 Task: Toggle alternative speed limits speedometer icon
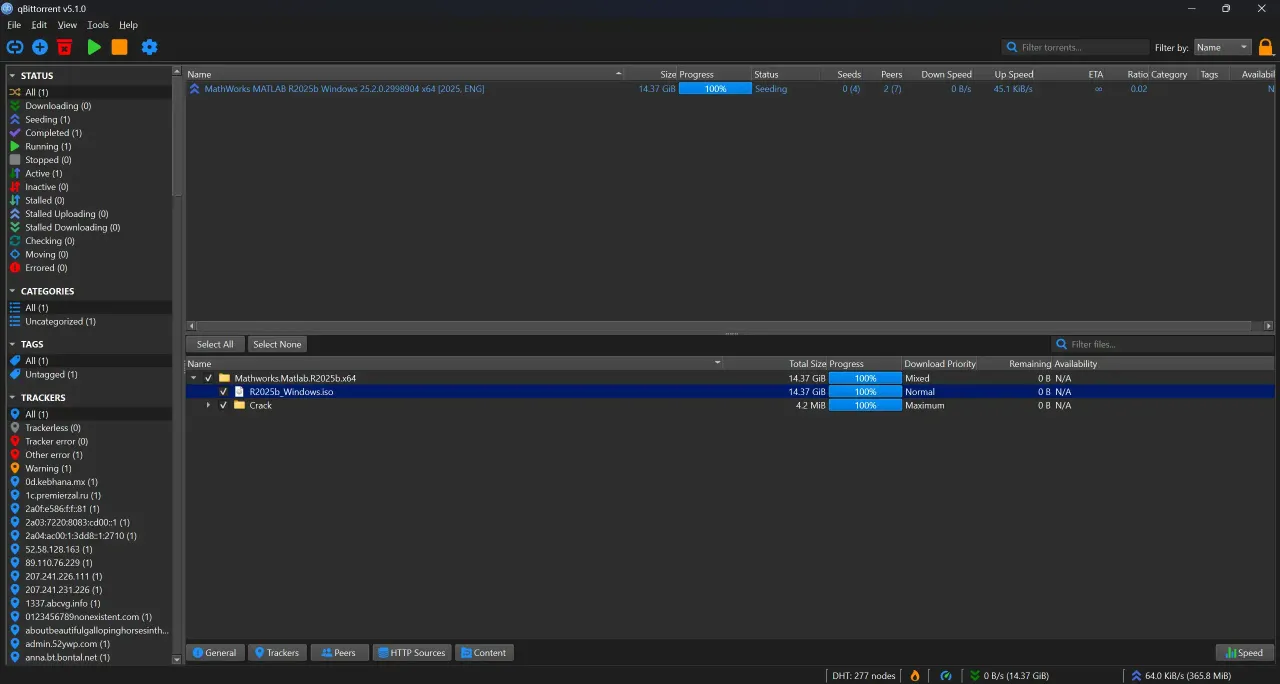click(x=946, y=676)
